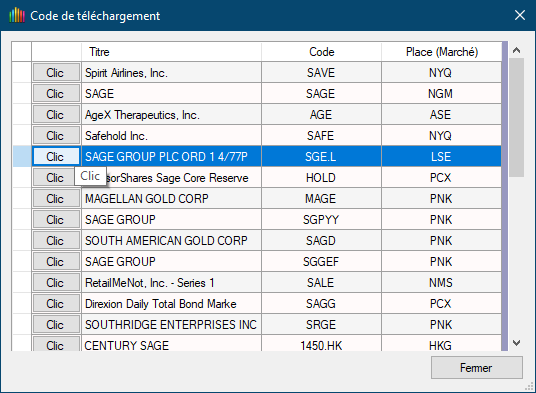Click the Clic button for SGPYY row
The width and height of the screenshot is (536, 393).
56,219
